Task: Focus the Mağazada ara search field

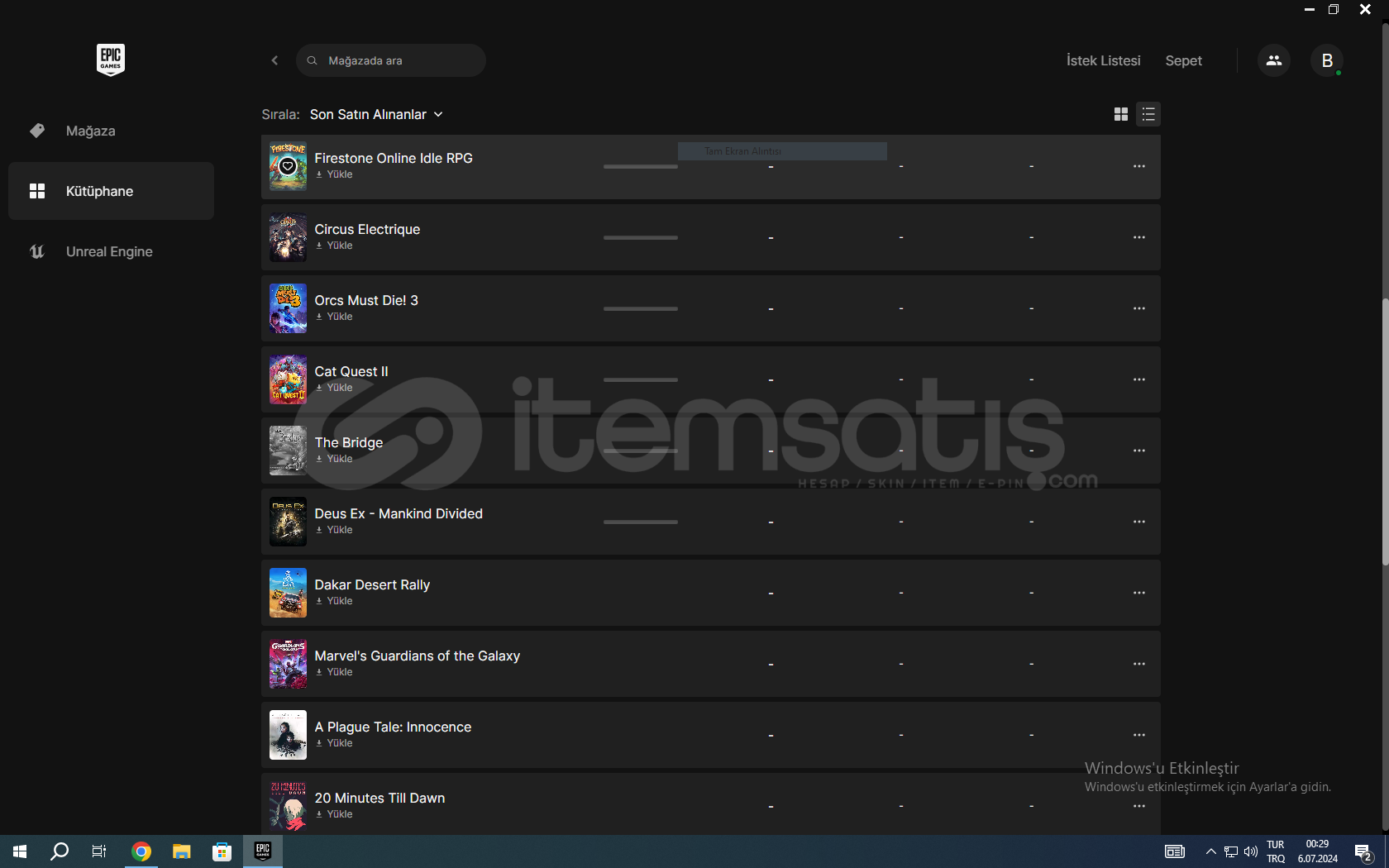Action: (390, 60)
